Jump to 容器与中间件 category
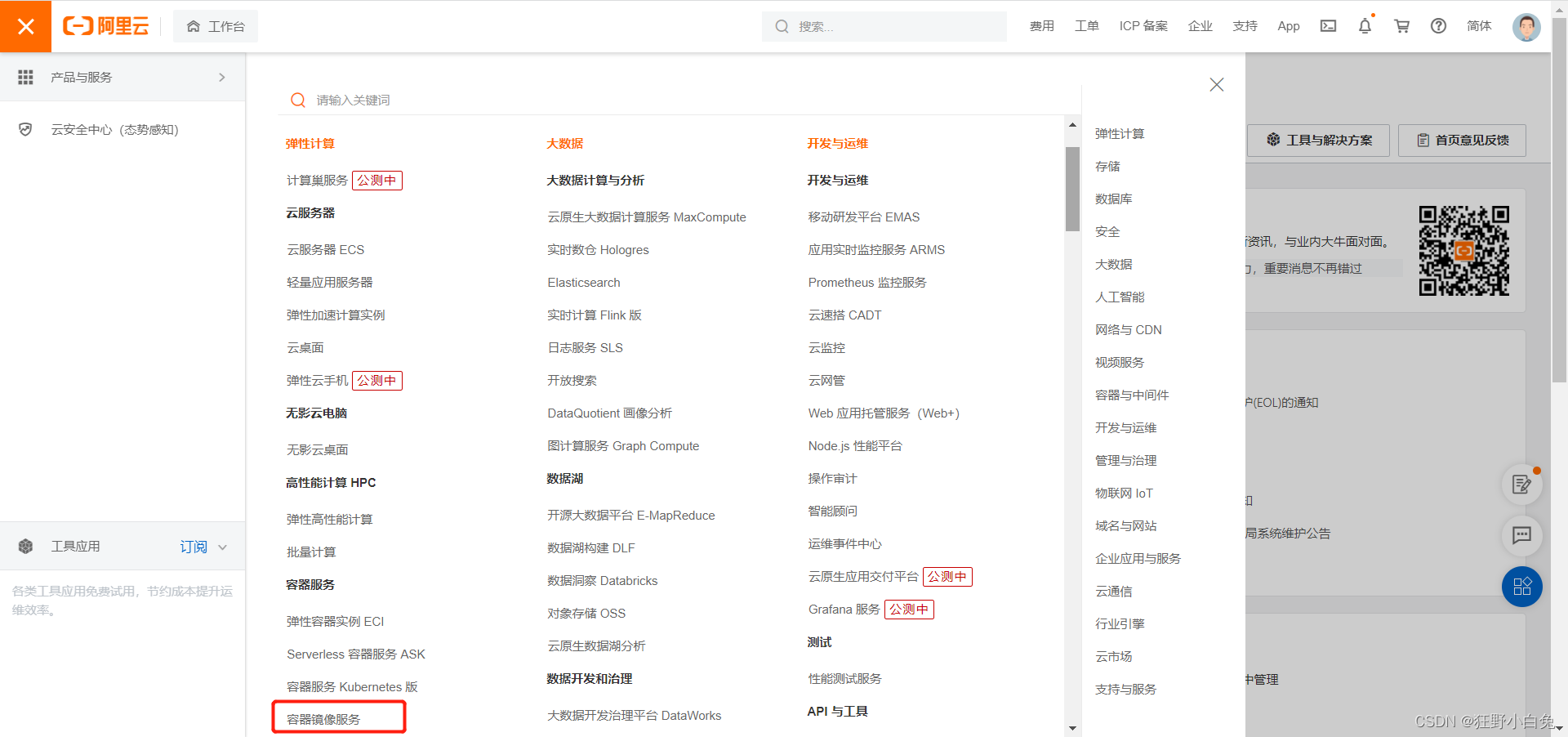This screenshot has width=1568, height=737. 1132,395
